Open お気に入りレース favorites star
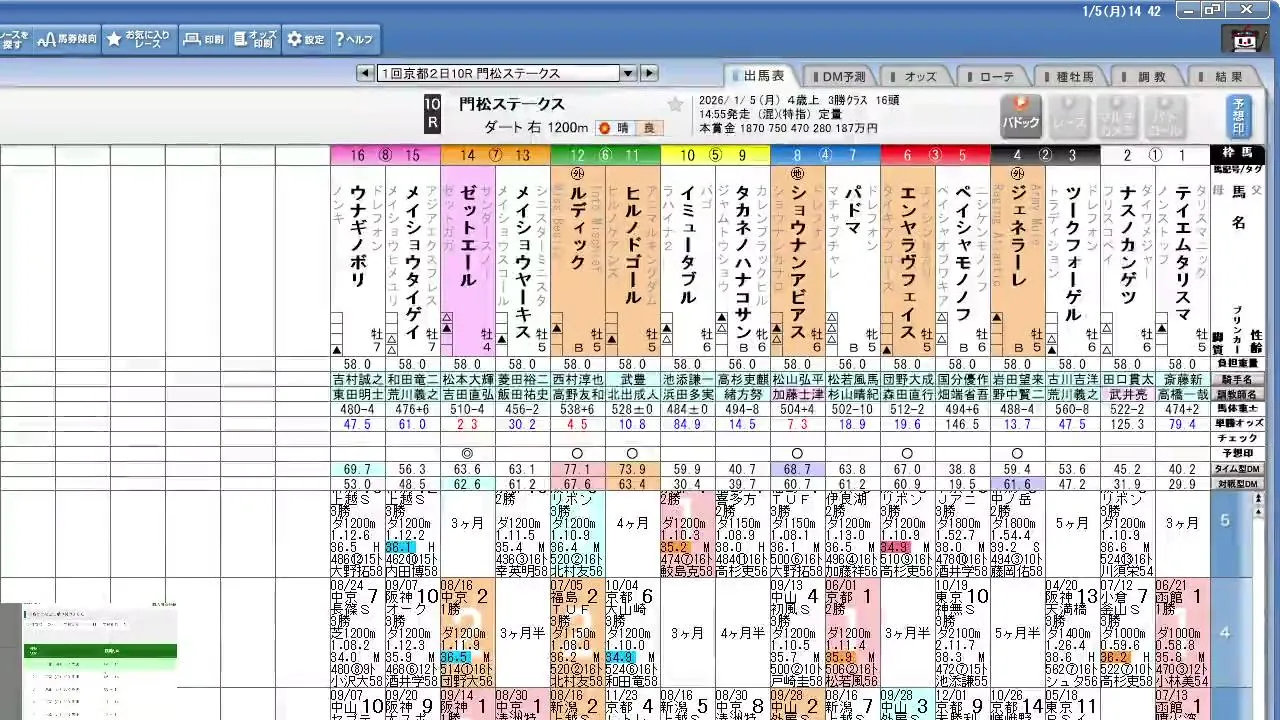 point(139,39)
